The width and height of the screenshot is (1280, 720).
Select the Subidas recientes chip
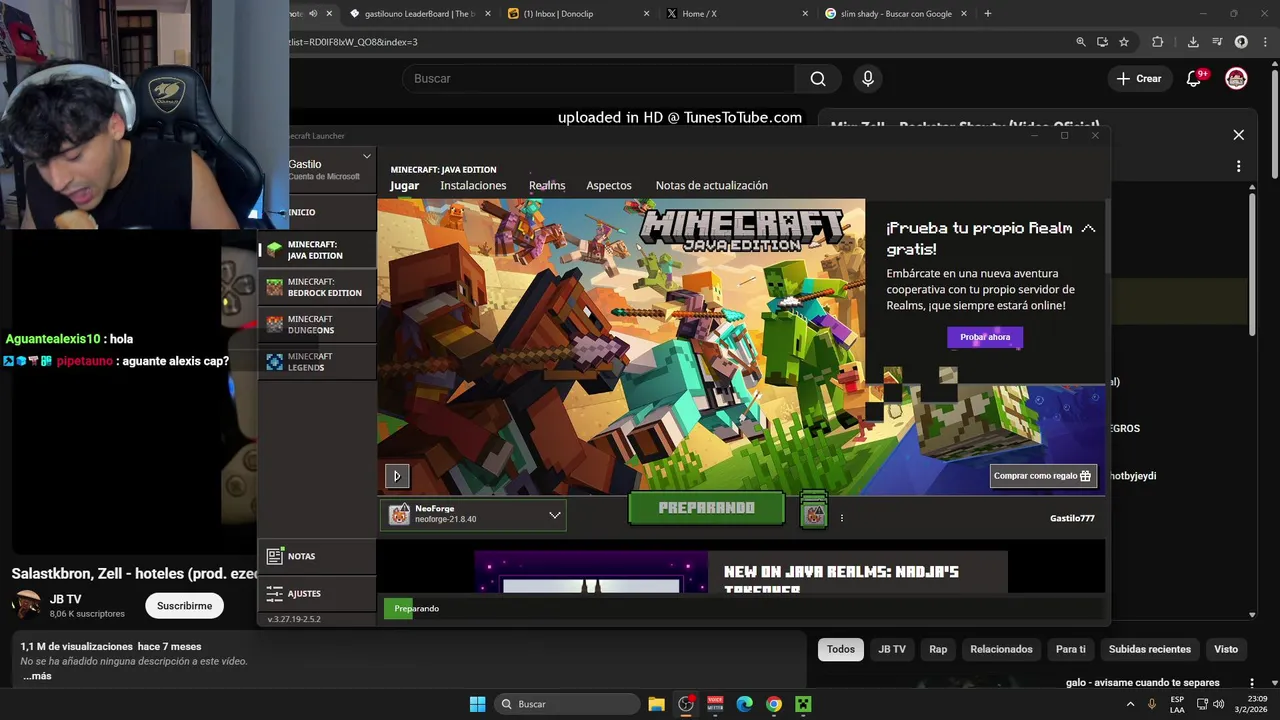coord(1150,650)
